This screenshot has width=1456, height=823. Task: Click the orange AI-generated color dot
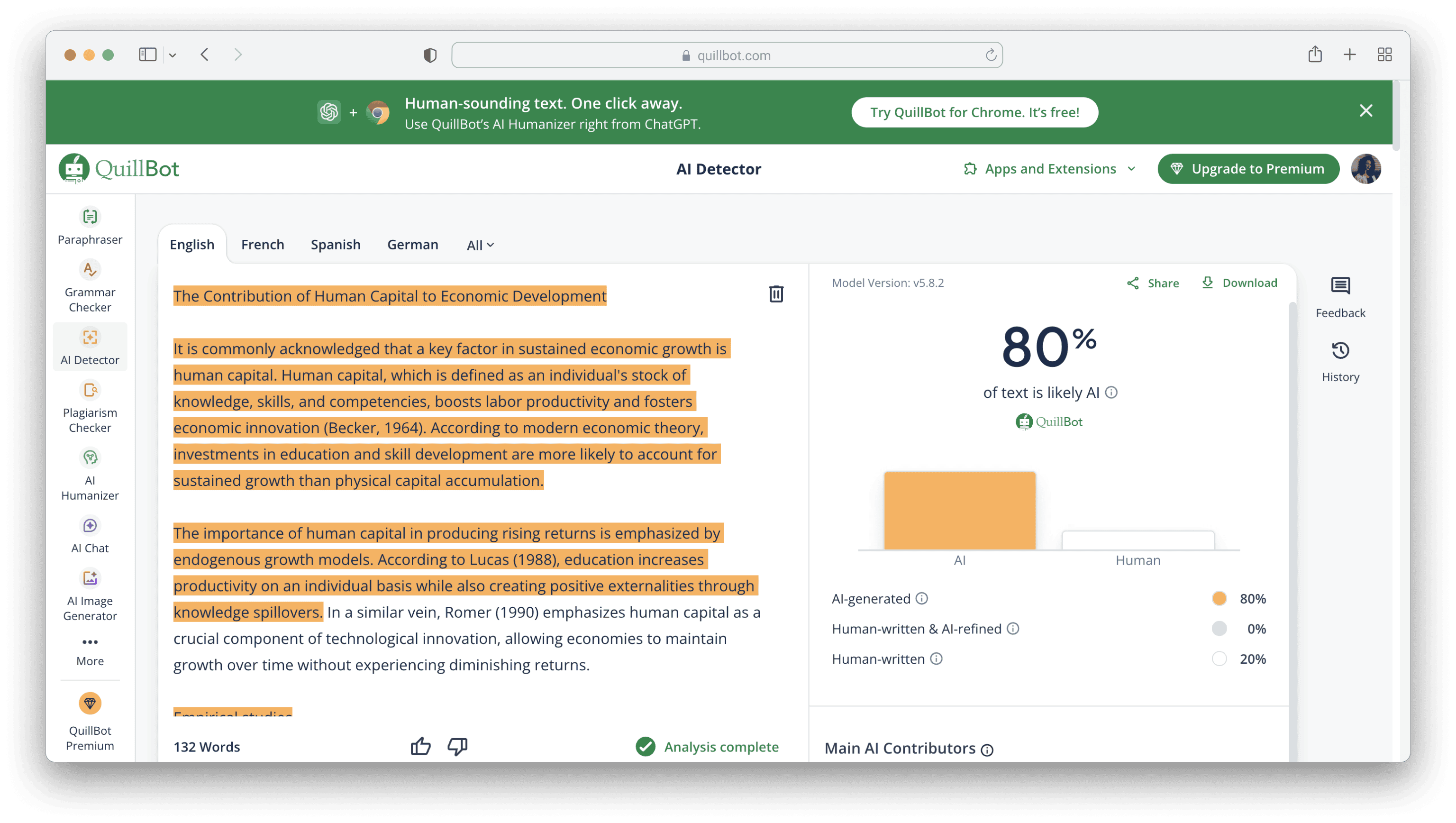pyautogui.click(x=1219, y=598)
